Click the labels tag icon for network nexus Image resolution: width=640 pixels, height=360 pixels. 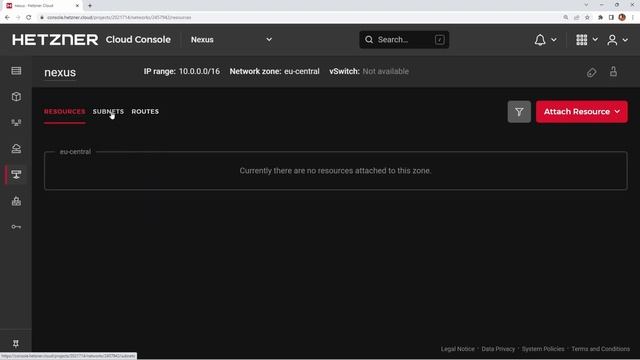(591, 72)
